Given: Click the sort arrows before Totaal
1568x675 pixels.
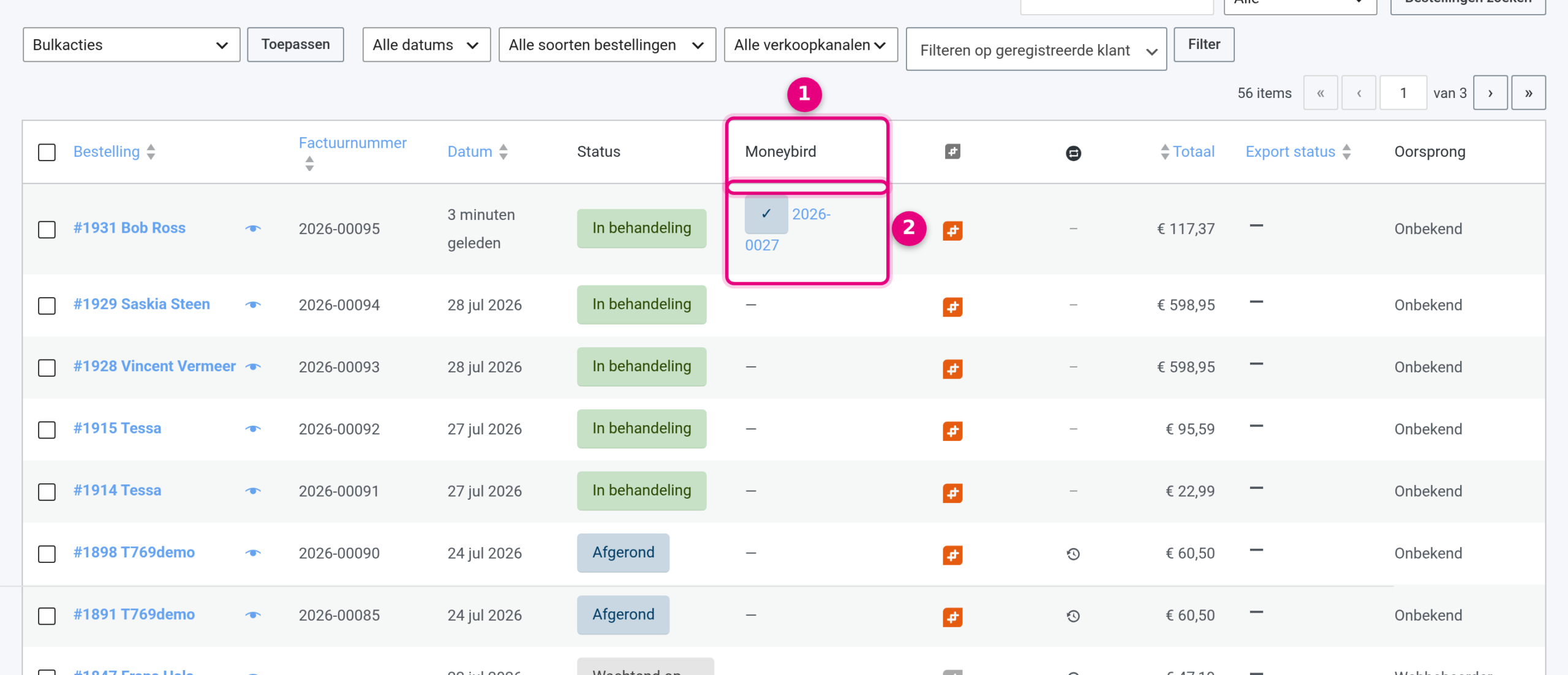Looking at the screenshot, I should [1165, 152].
